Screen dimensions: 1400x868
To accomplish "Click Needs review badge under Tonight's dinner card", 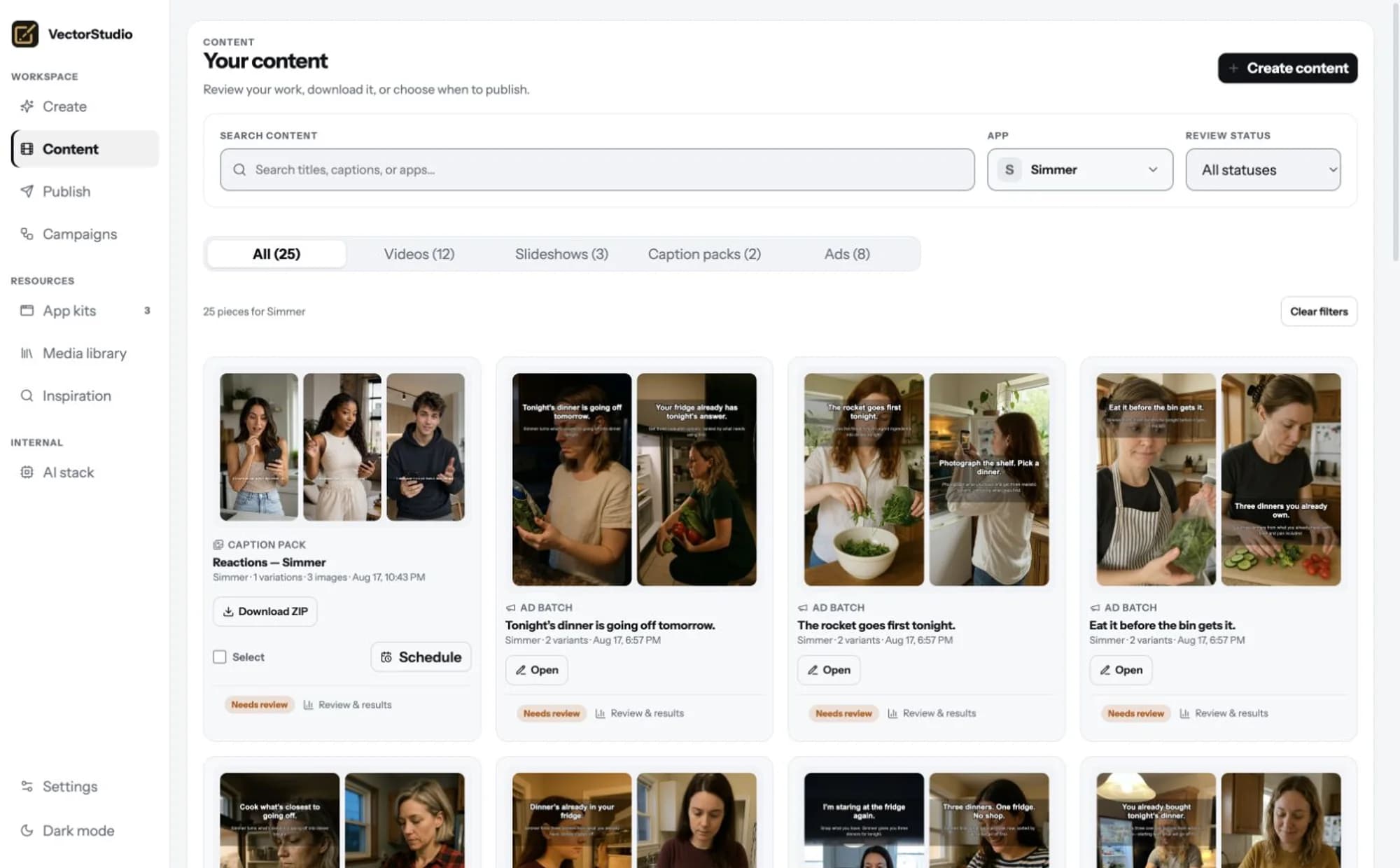I will pyautogui.click(x=552, y=713).
